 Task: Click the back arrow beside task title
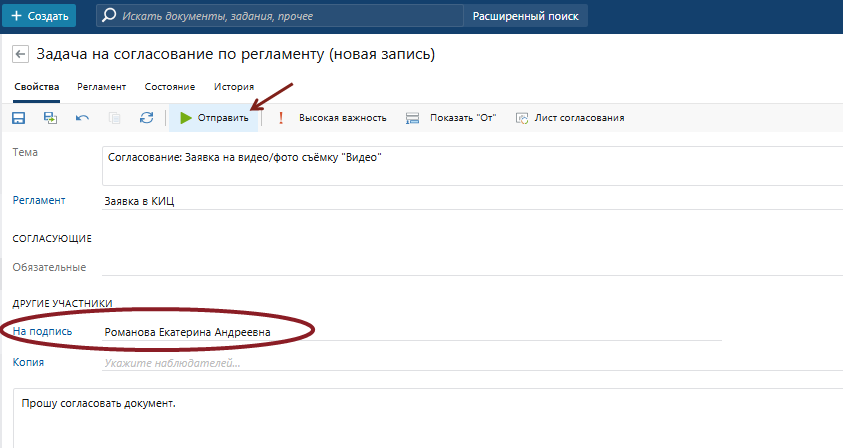[20, 54]
